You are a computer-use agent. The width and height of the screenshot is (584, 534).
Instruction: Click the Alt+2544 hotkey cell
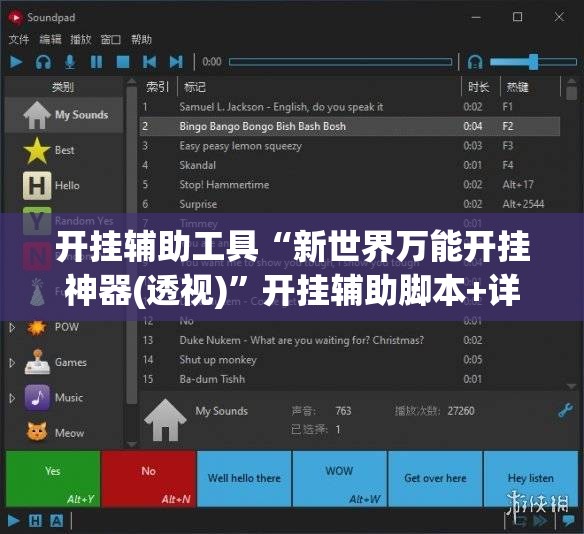point(523,204)
